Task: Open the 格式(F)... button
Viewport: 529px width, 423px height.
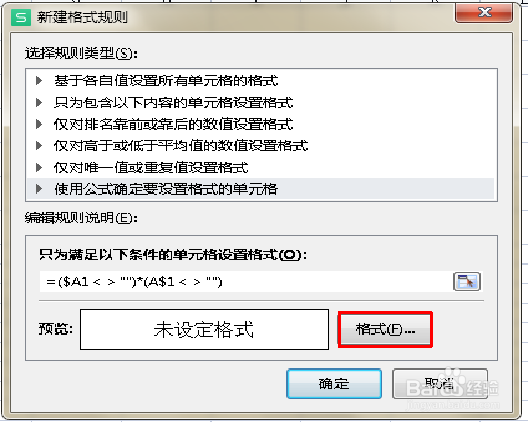Action: (385, 329)
